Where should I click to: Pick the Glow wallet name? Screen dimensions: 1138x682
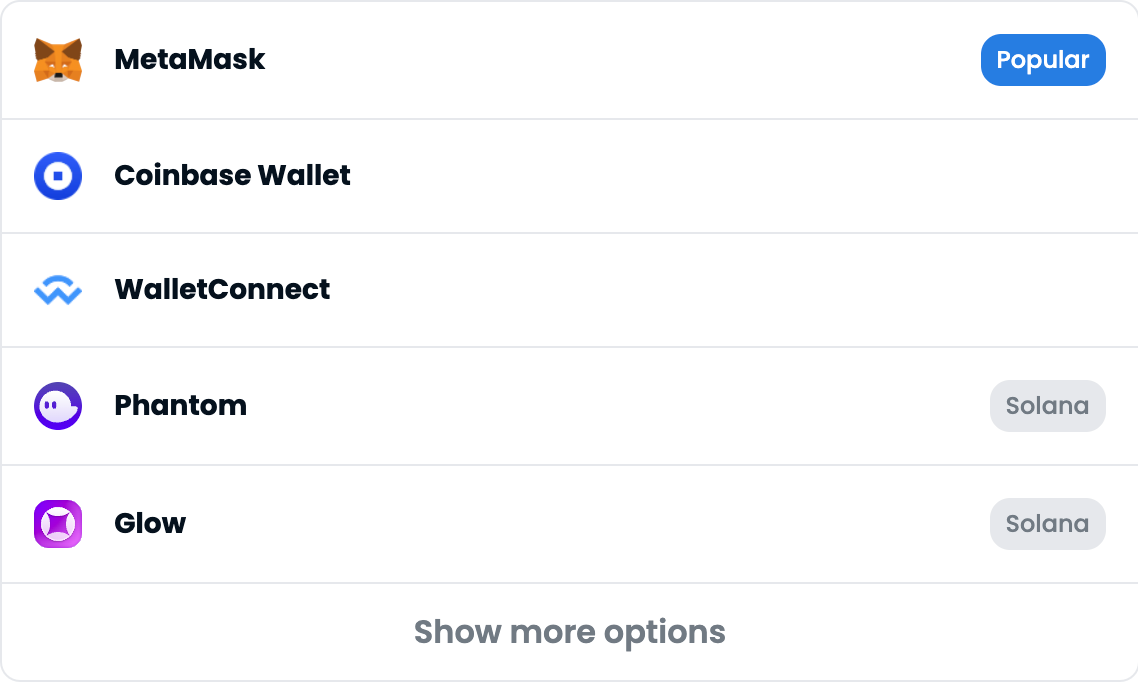[x=150, y=524]
